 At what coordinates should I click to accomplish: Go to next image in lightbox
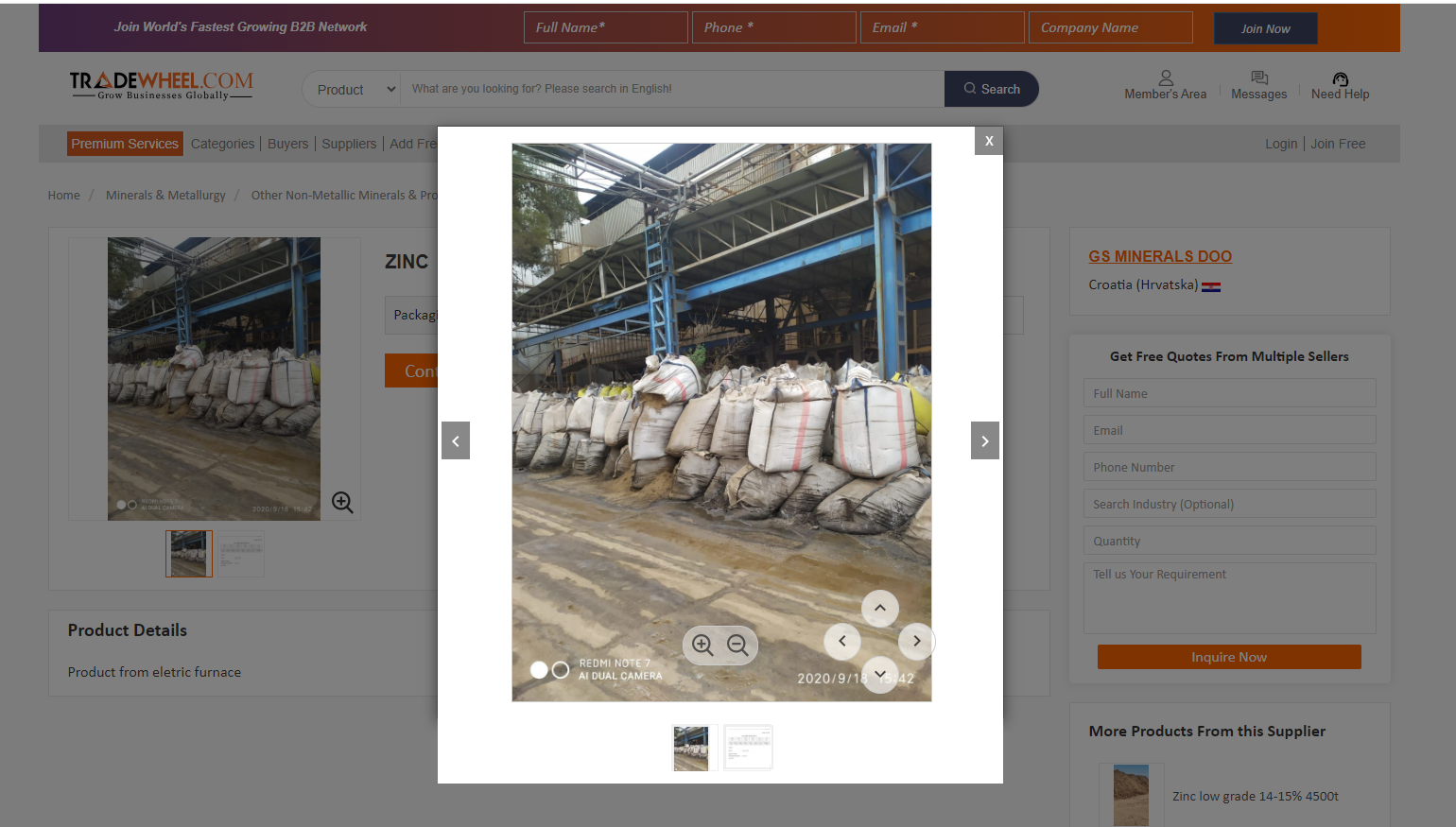point(984,441)
